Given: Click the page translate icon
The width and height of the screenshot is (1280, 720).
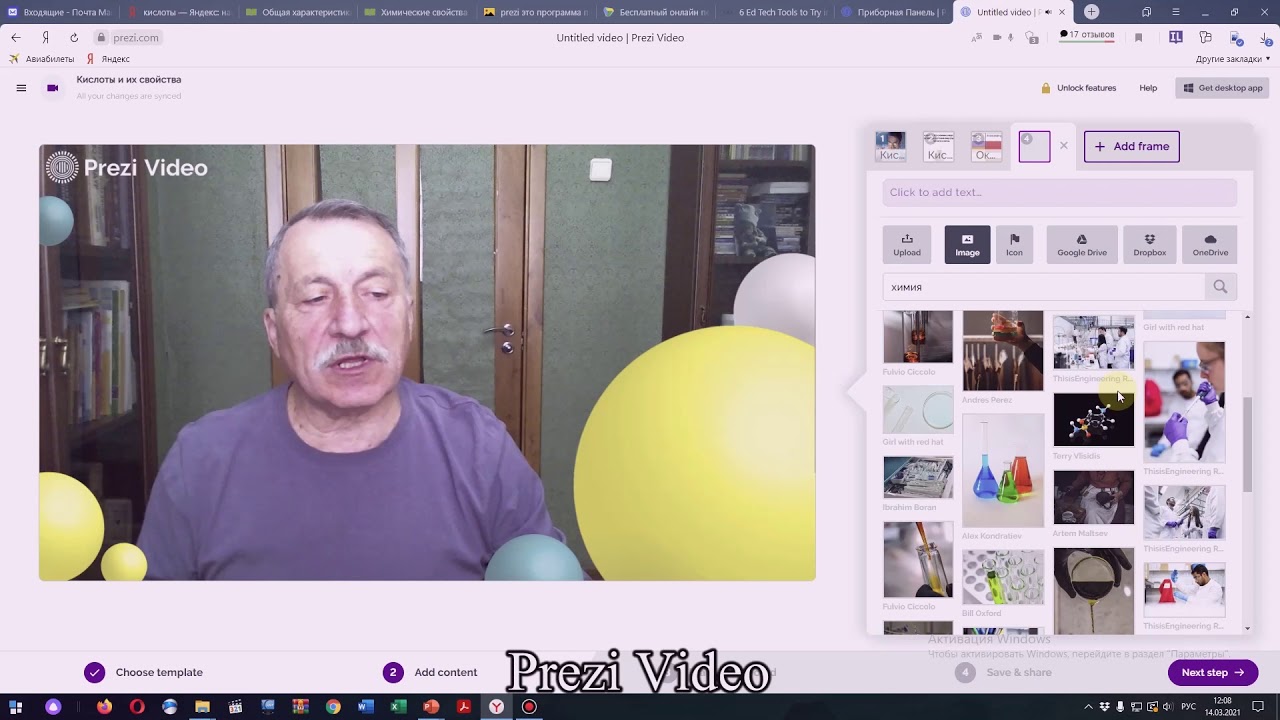Looking at the screenshot, I should click(x=977, y=37).
